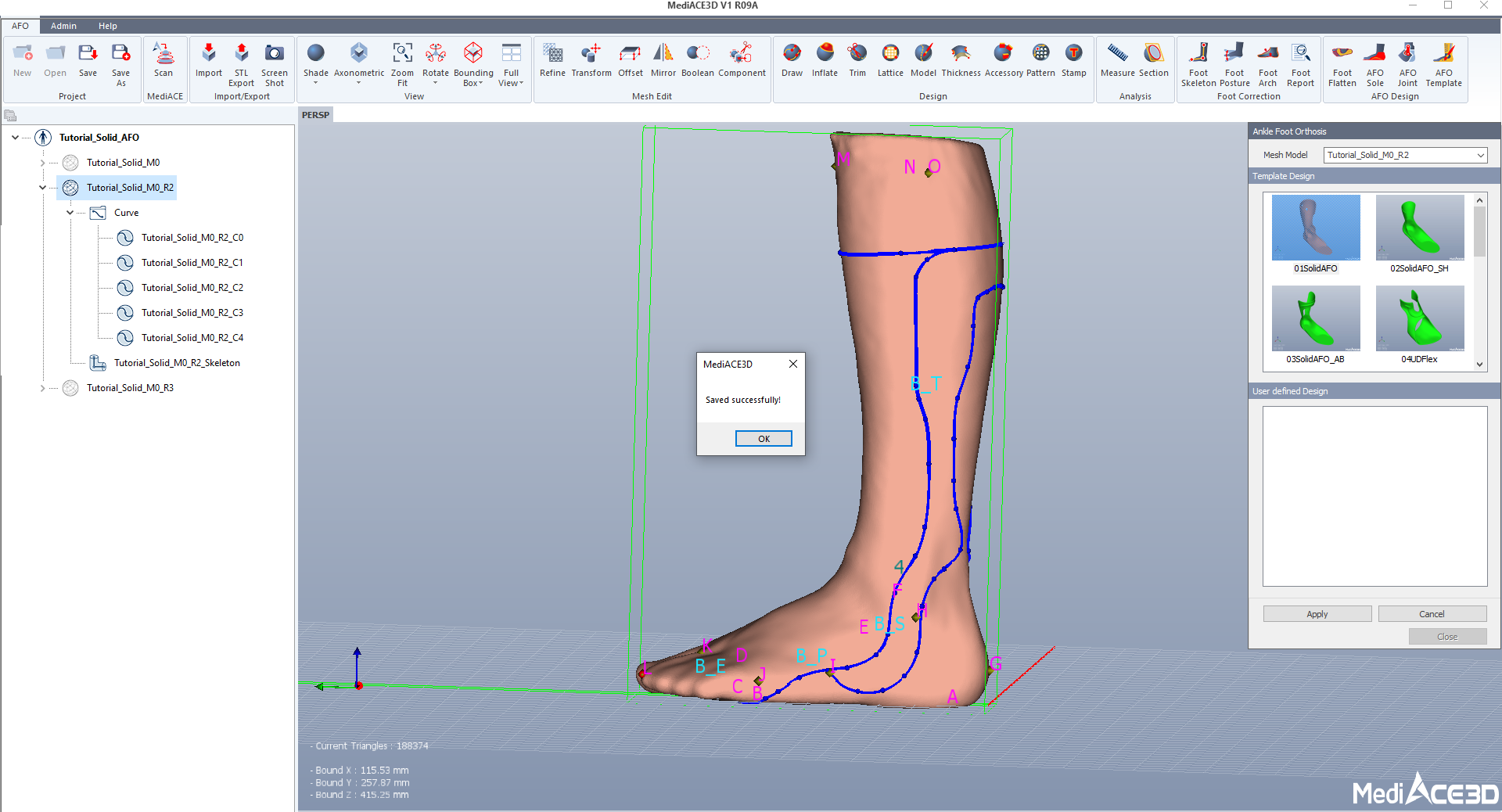Click the Cancel button
Screen dimensions: 1502x812
(x=1432, y=614)
